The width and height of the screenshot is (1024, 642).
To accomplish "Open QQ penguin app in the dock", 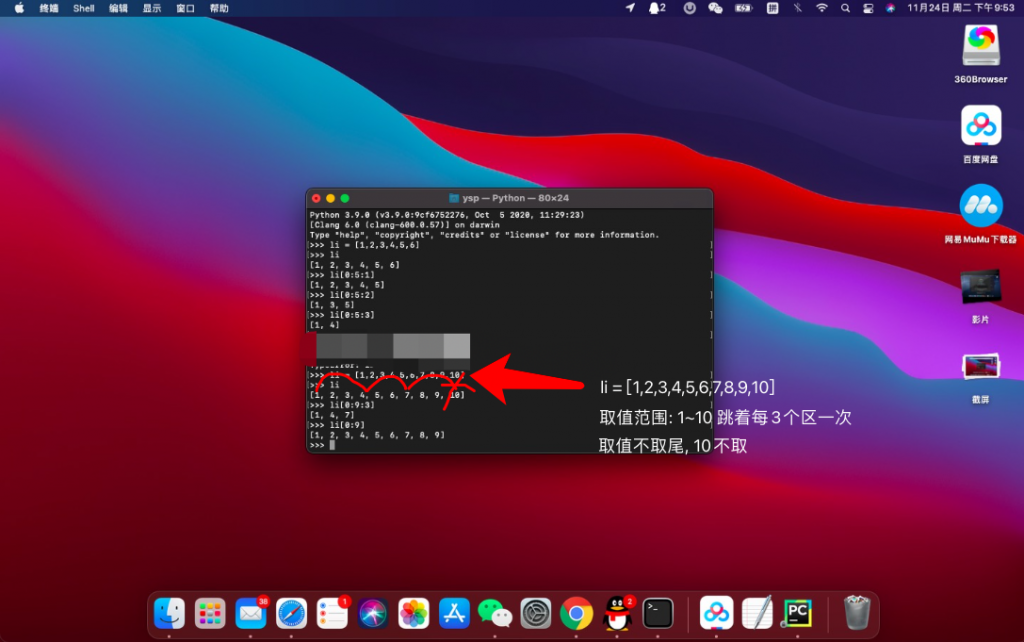I will click(617, 613).
